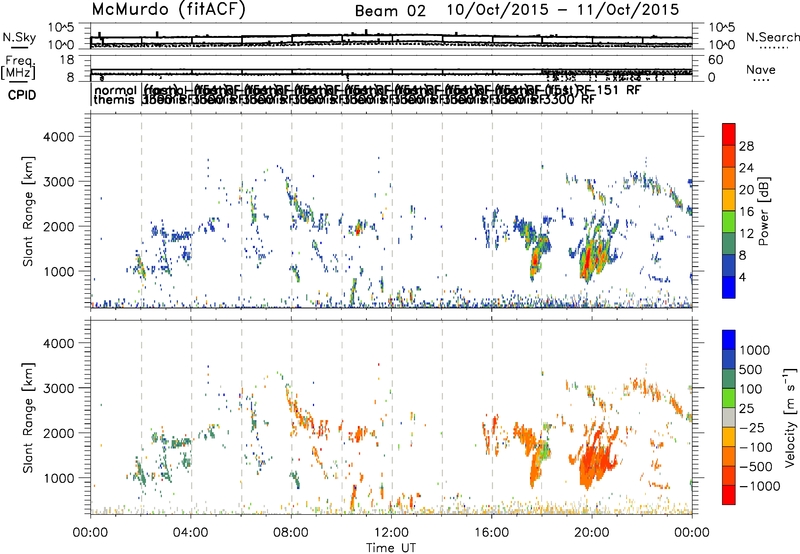Click the "Slant Range [km]" label of the velocity panel
The image size is (800, 554).
coord(28,418)
